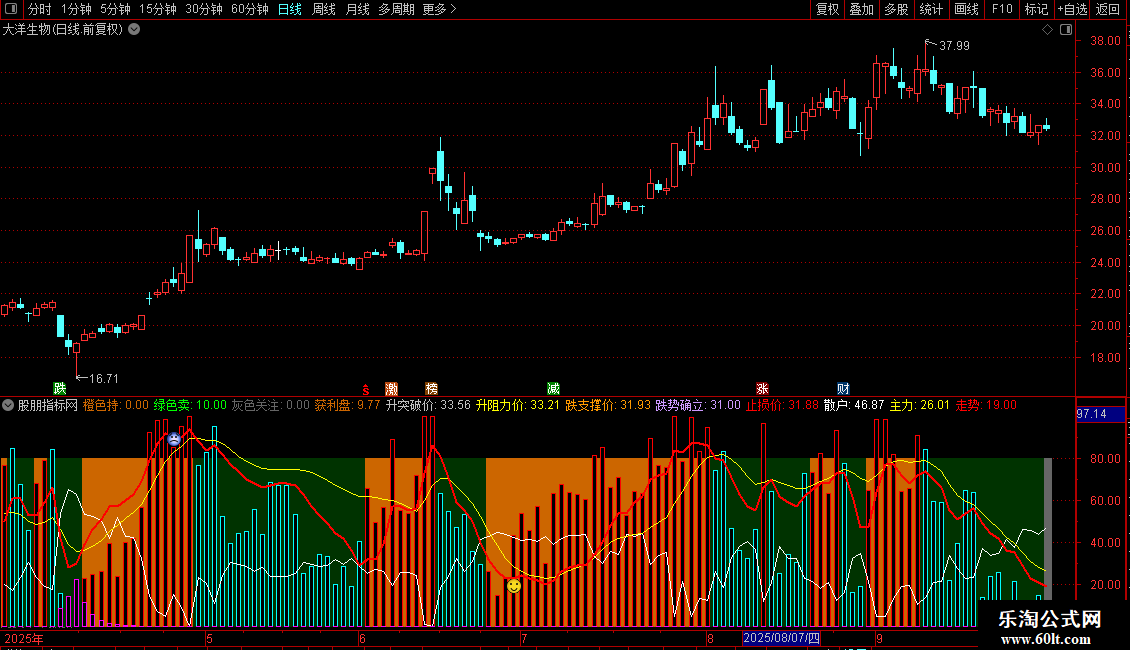Click the 38.00 price axis label
The image size is (1130, 650).
(x=1105, y=41)
